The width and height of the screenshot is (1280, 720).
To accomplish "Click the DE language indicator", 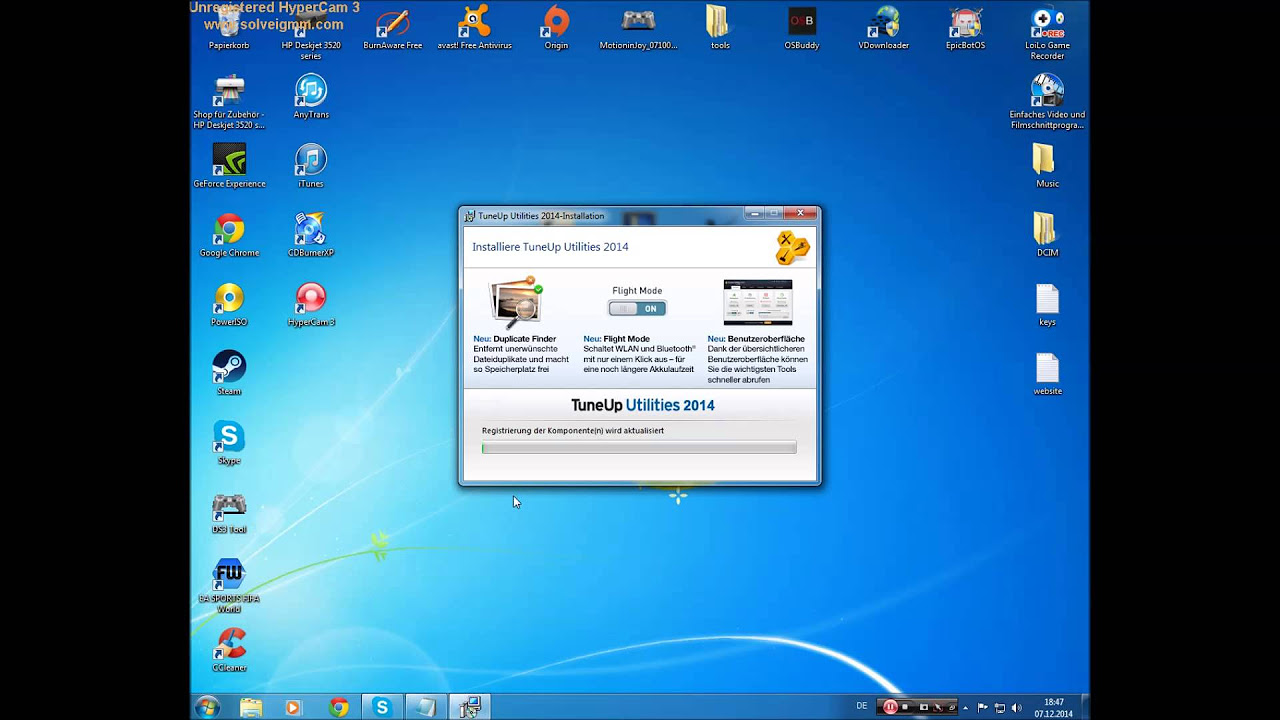I will (862, 706).
